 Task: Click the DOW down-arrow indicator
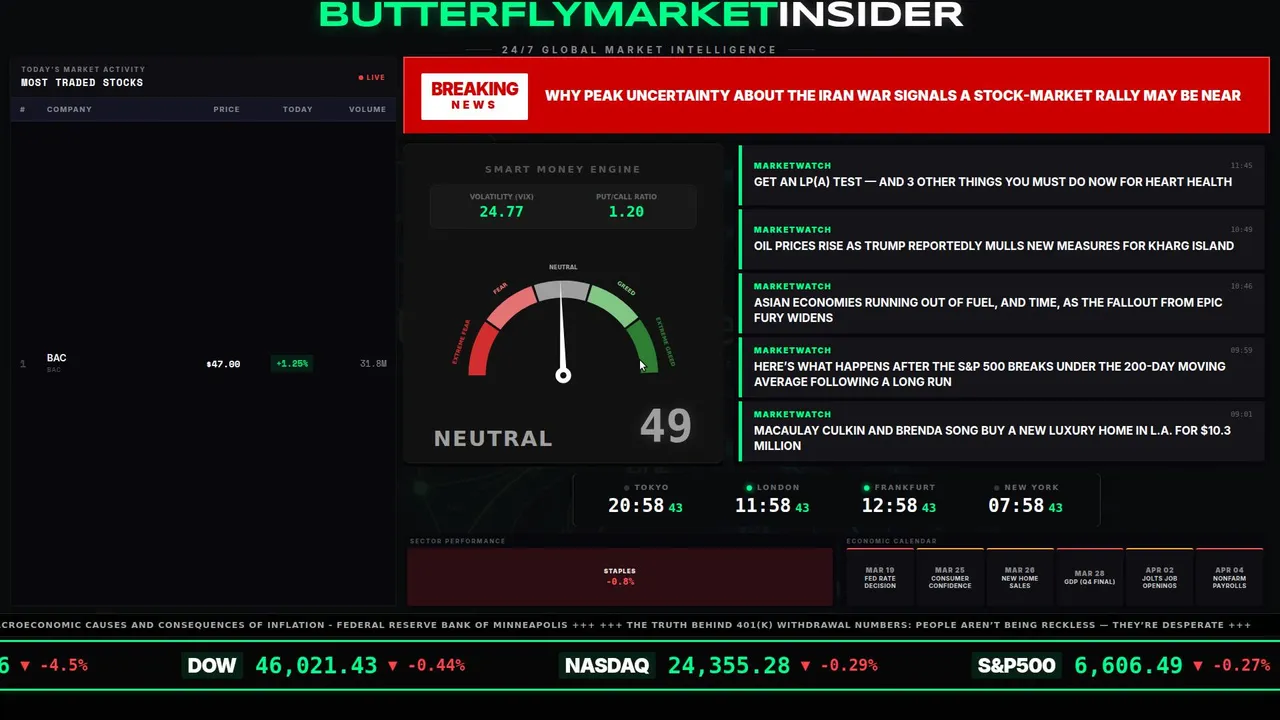point(392,666)
